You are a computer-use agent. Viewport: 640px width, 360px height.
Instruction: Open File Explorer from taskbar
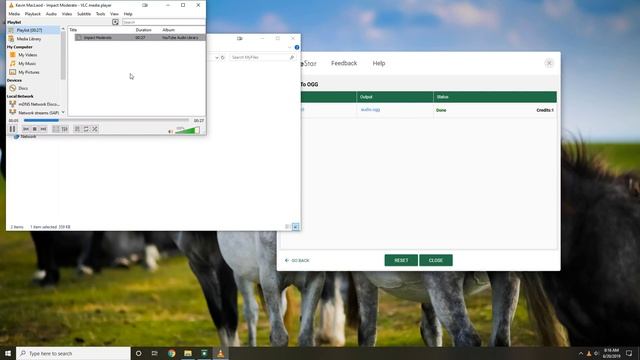click(x=188, y=353)
